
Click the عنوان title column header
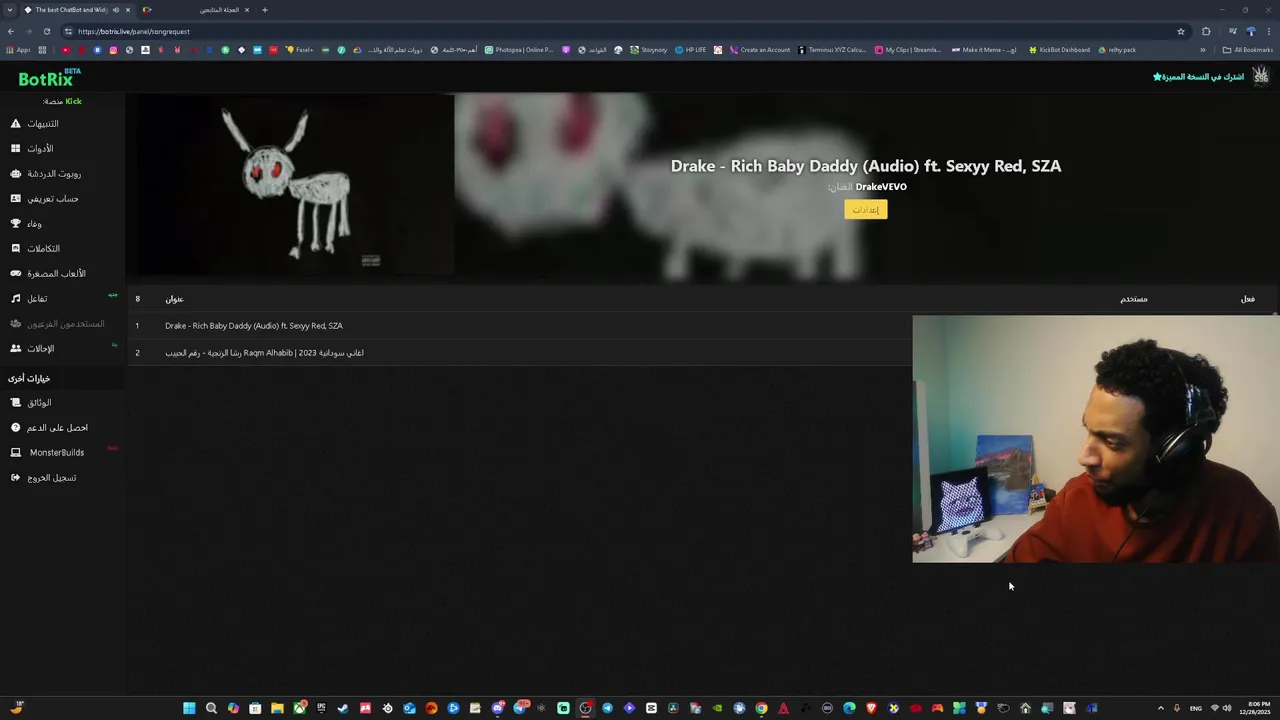pyautogui.click(x=174, y=299)
